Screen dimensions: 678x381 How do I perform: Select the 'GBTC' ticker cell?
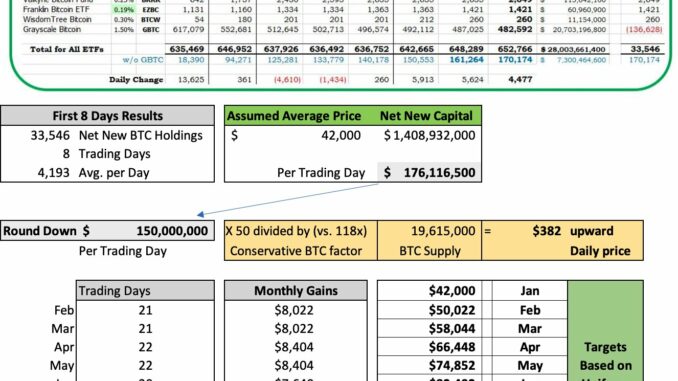[150, 30]
